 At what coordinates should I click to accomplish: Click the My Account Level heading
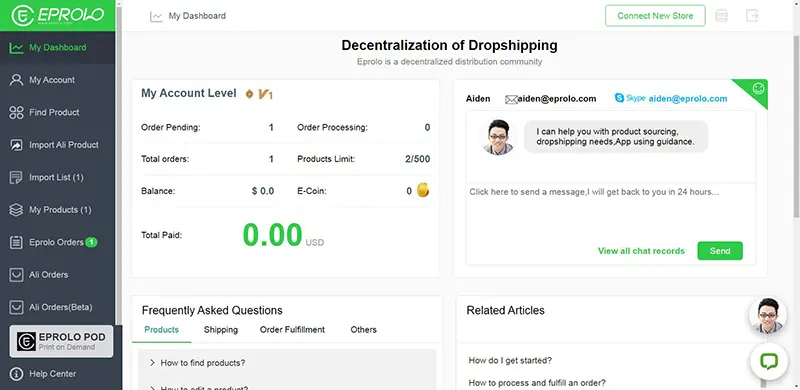[x=189, y=93]
